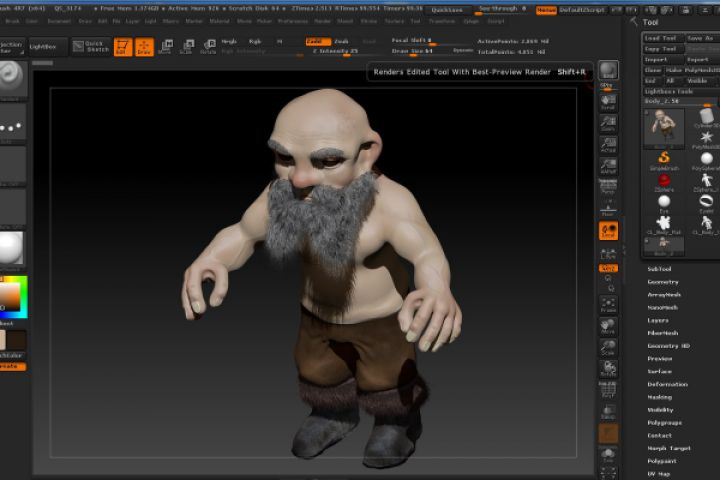Toggle the orange XYZ rotation button

[608, 268]
